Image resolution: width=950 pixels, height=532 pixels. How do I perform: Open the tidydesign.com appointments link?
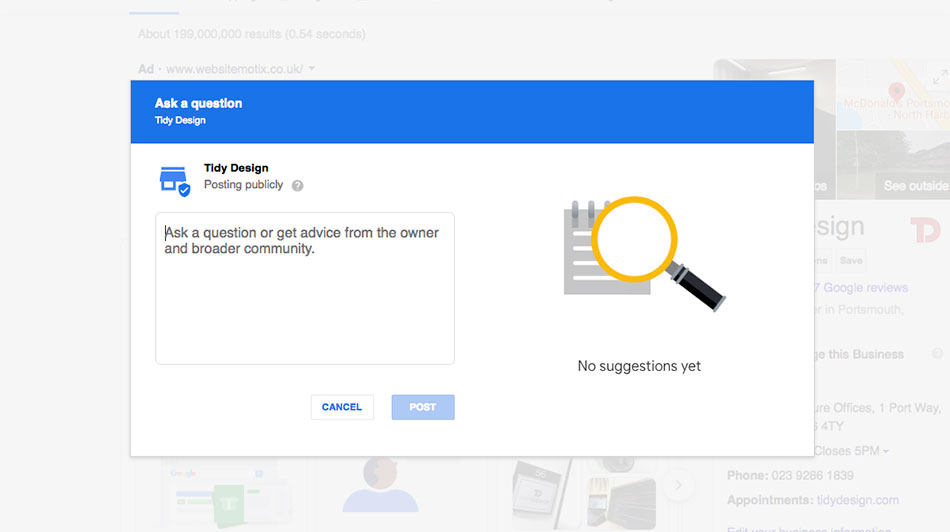click(857, 500)
